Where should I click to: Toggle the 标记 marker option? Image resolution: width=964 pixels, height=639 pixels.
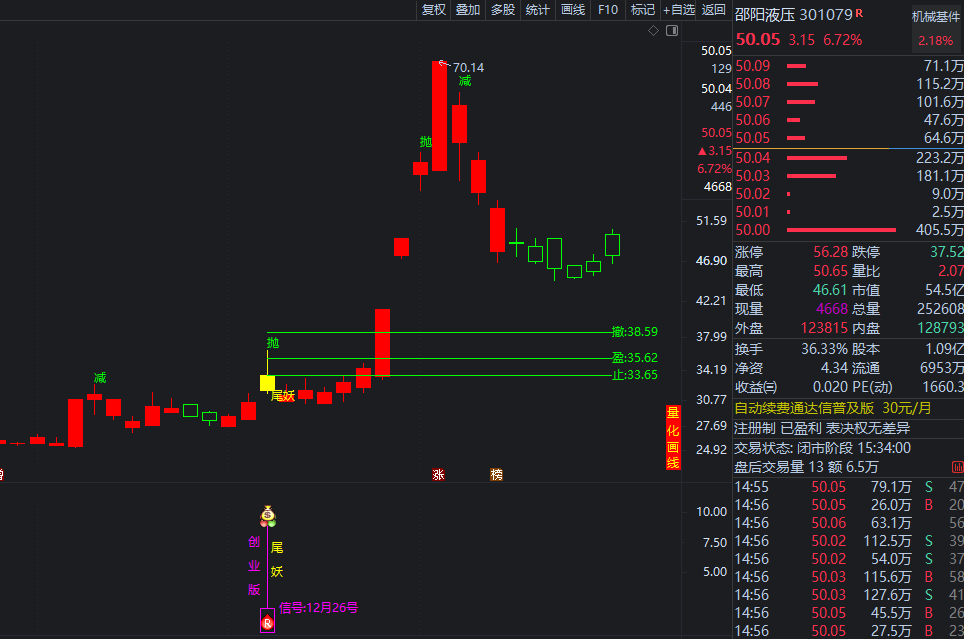642,10
